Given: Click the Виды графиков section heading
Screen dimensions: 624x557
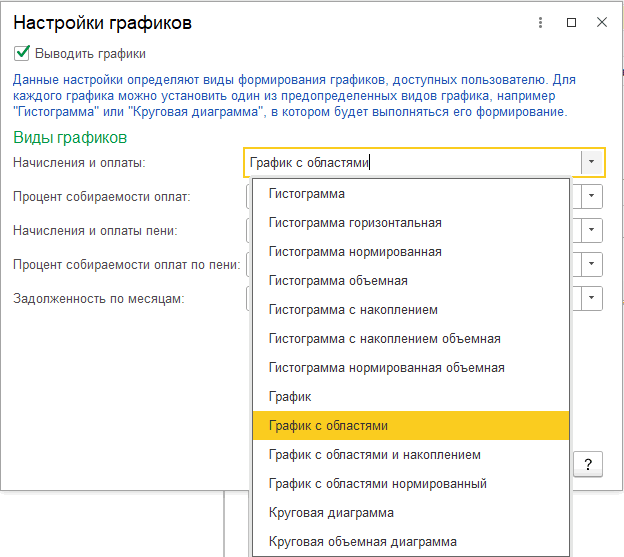Looking at the screenshot, I should [70, 138].
